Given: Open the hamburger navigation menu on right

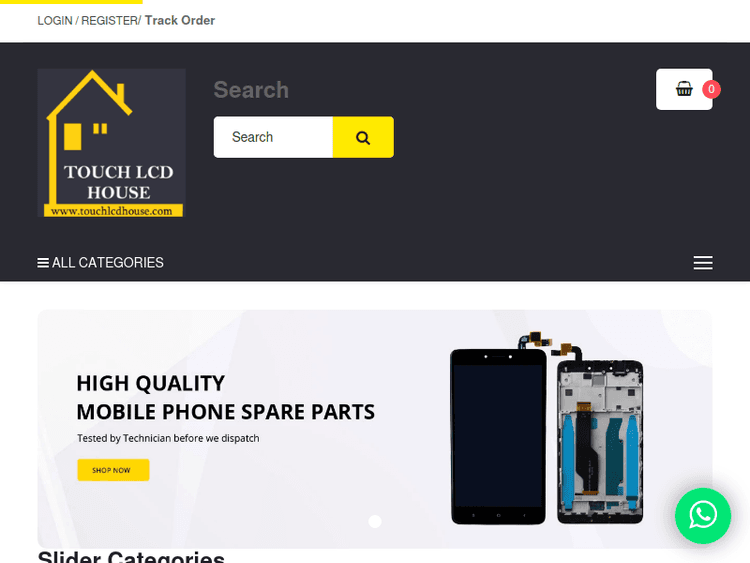Looking at the screenshot, I should 703,263.
